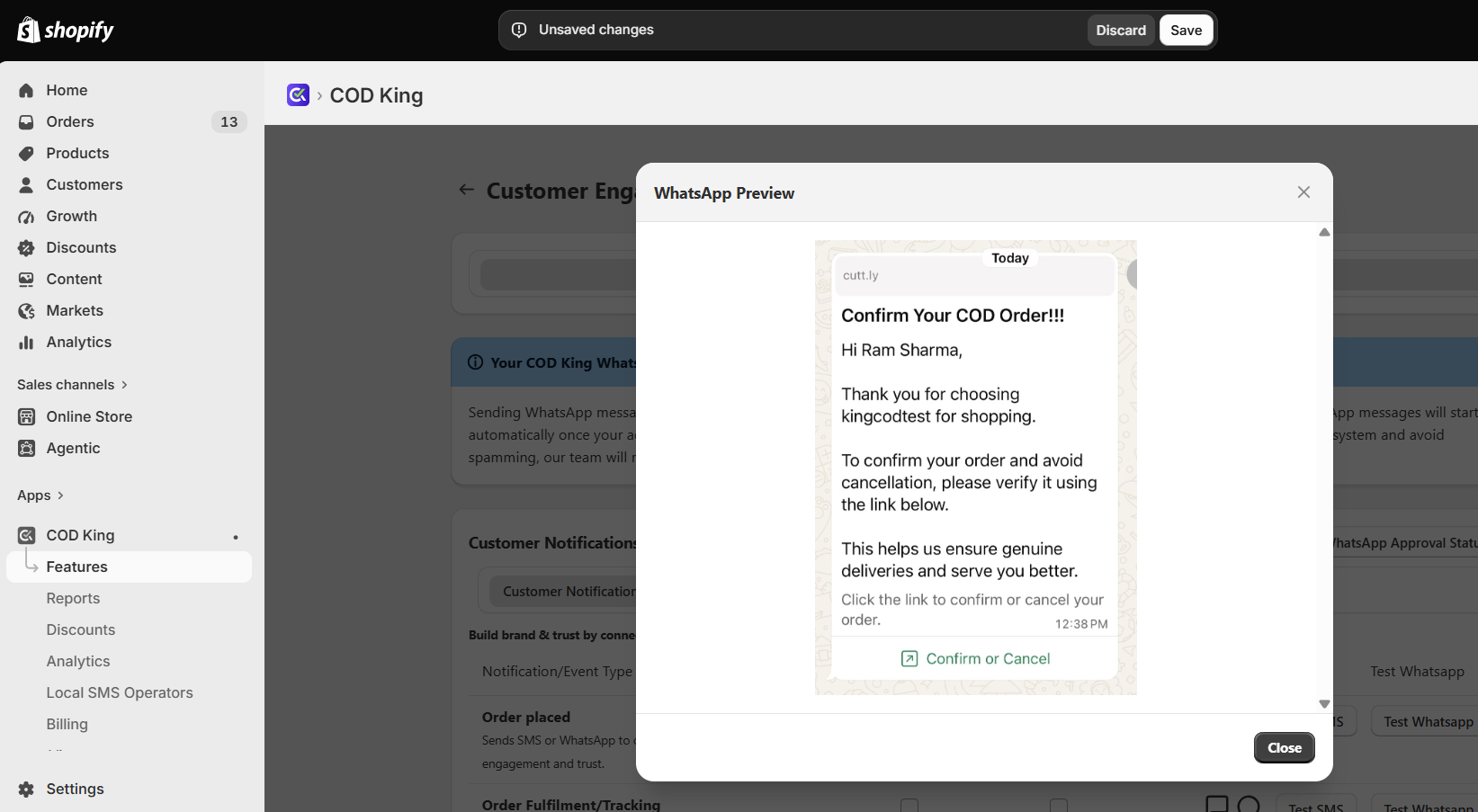Screen dimensions: 1478x812
Task: Click the WhatsApp Preview dialog title
Action: point(724,192)
